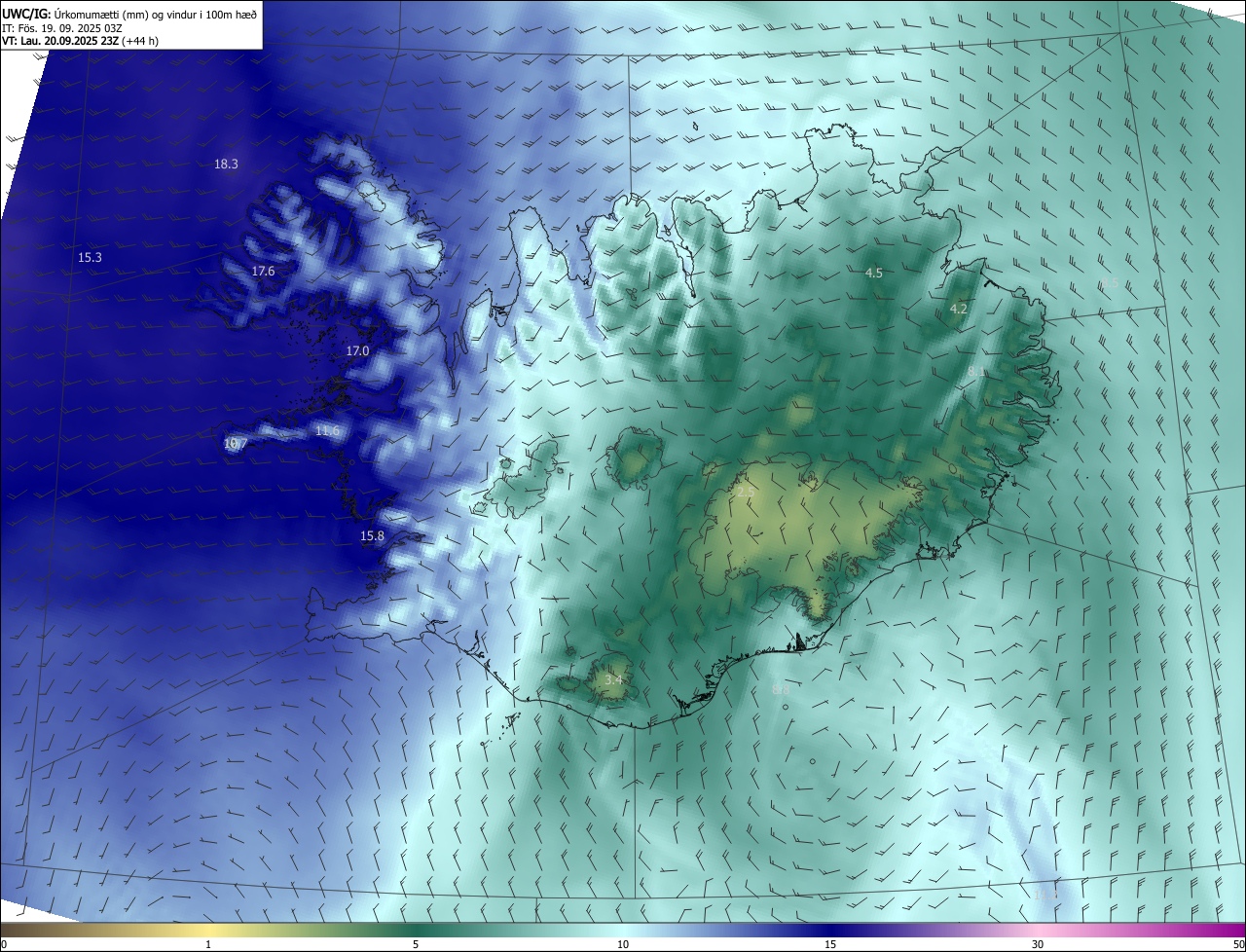Click the 2.5 value label on the glacier
Screen dimensions: 1246x952
pyautogui.click(x=745, y=494)
